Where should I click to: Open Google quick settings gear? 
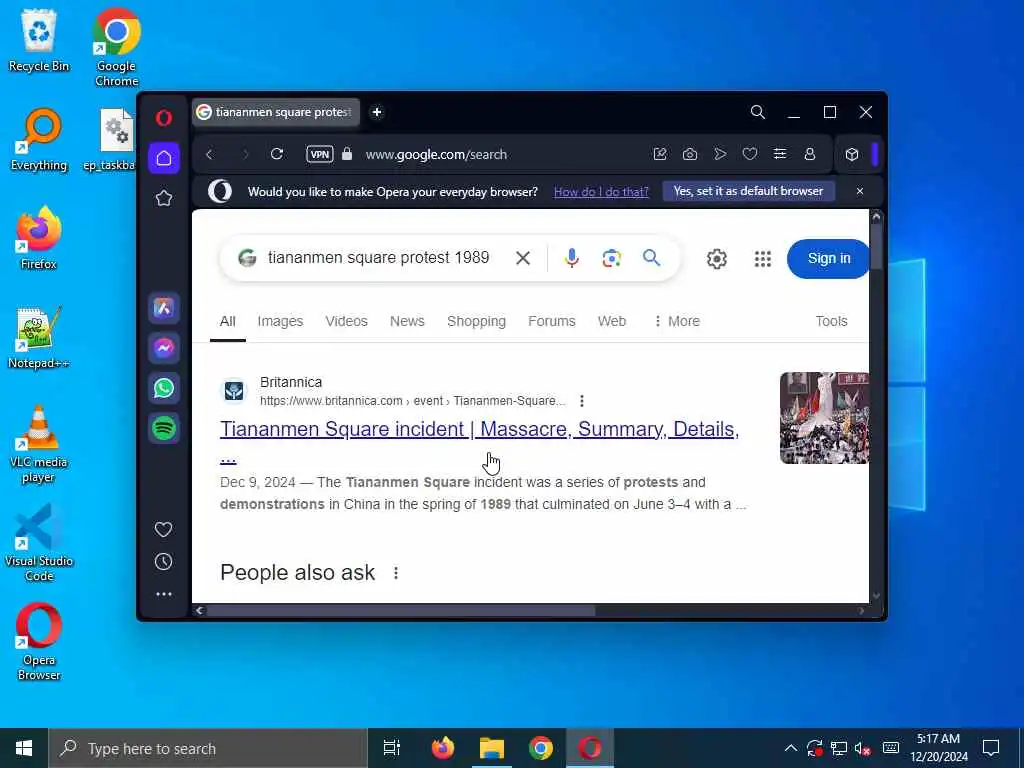pyautogui.click(x=716, y=259)
